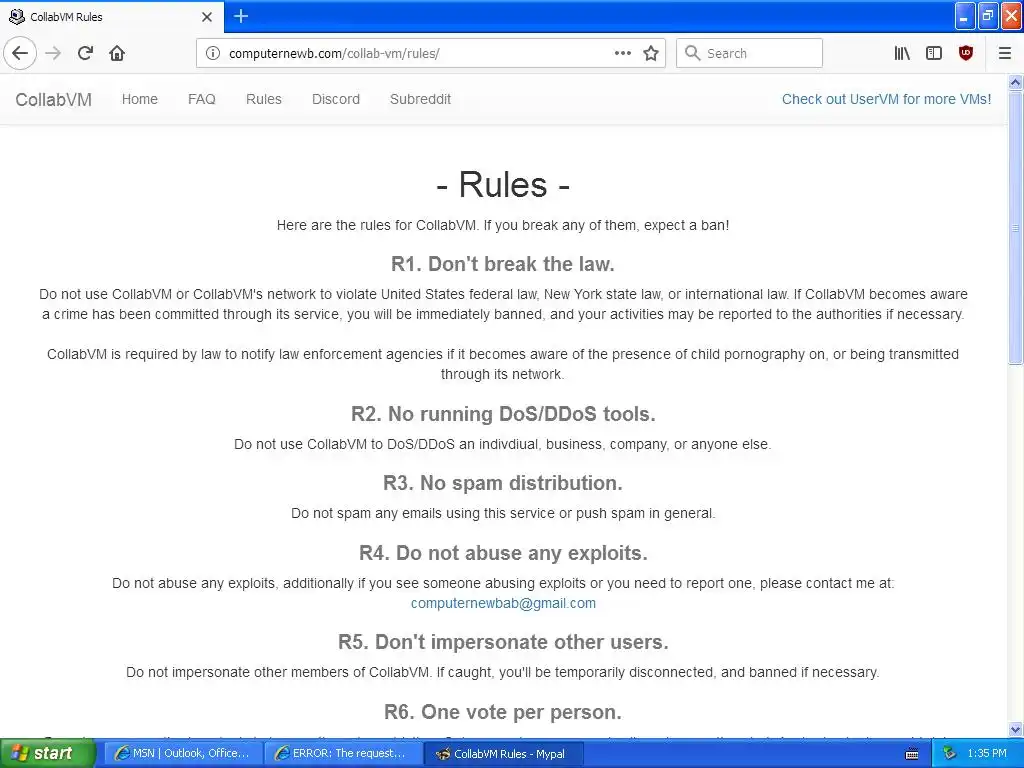Open the Windows Start menu
The width and height of the screenshot is (1024, 768).
coord(46,753)
